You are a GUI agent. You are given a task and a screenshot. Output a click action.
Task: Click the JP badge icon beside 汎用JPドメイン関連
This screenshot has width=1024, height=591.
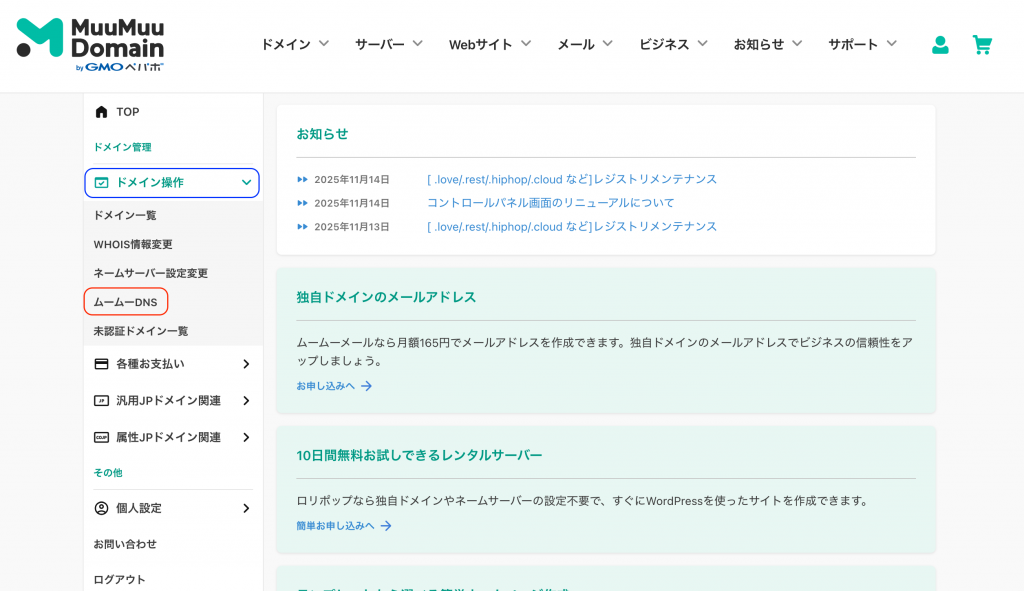coord(102,400)
